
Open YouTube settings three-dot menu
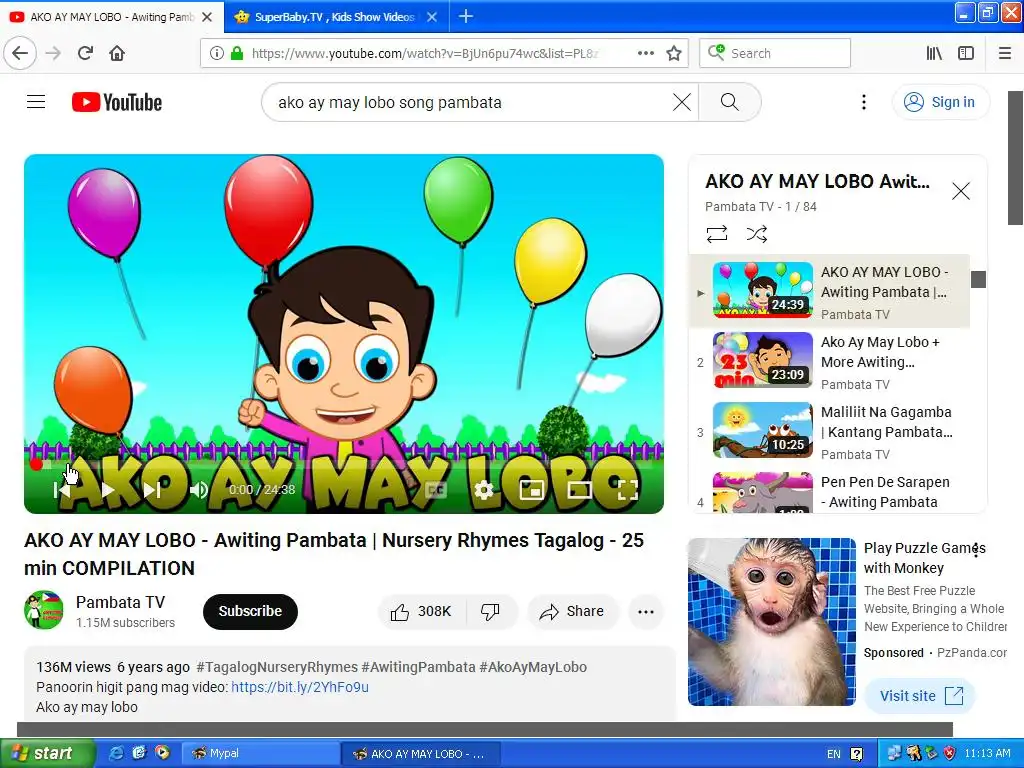[x=863, y=102]
